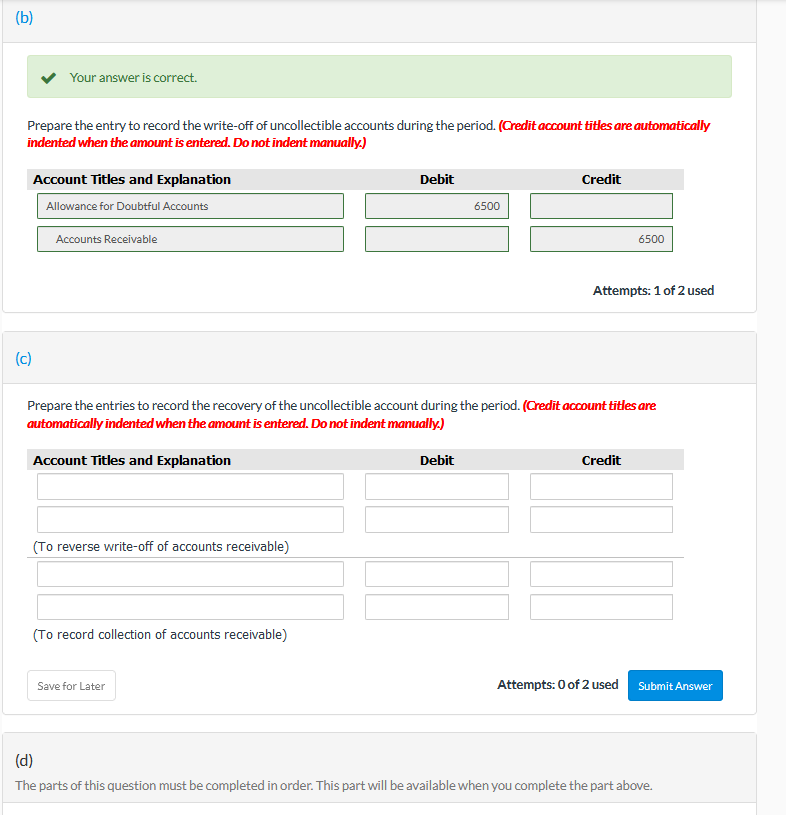Click the first empty account title field in part (c)

pos(190,486)
